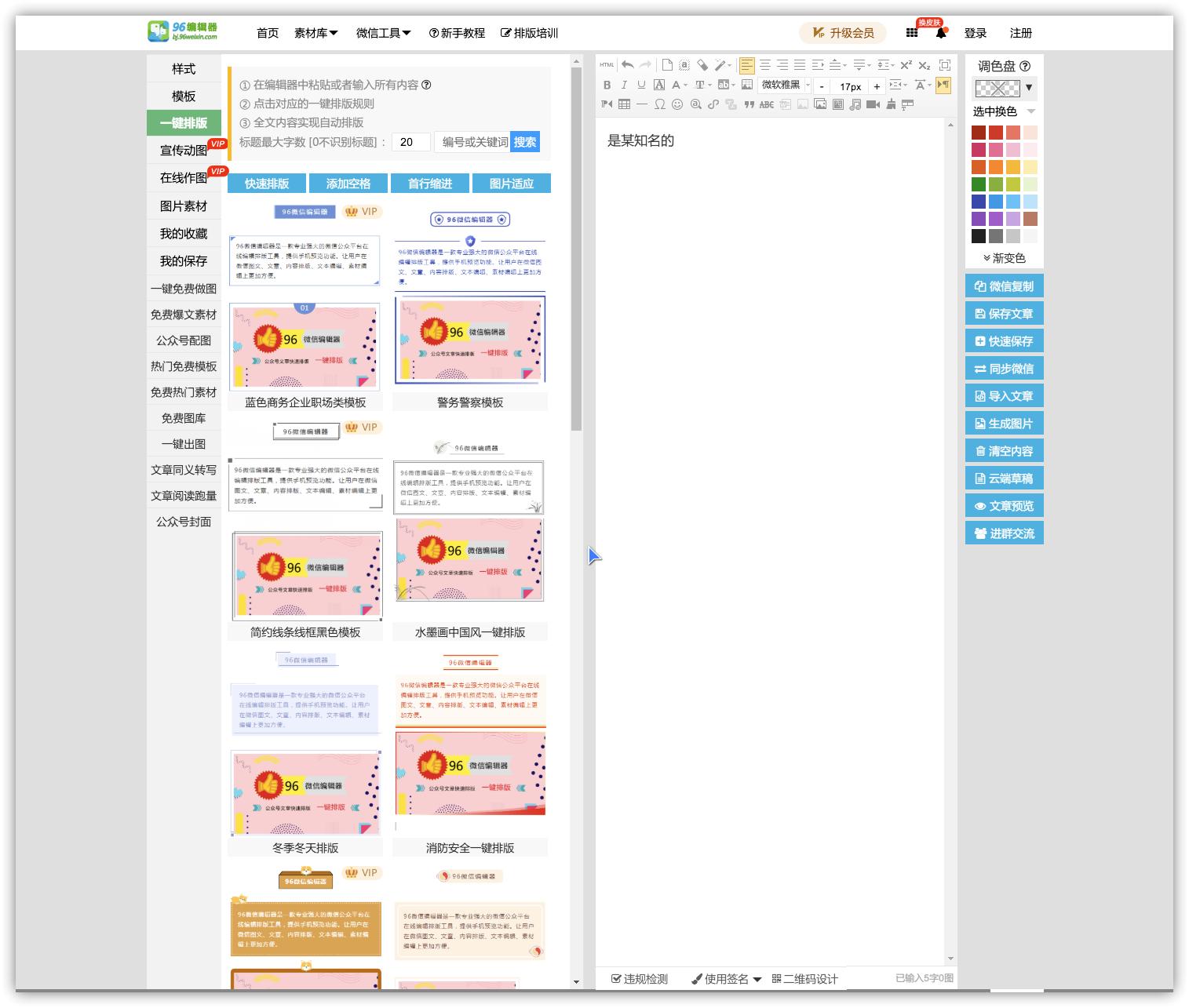Switch to the 样式 tab
Screen dimensions: 1189x1008
(x=184, y=69)
